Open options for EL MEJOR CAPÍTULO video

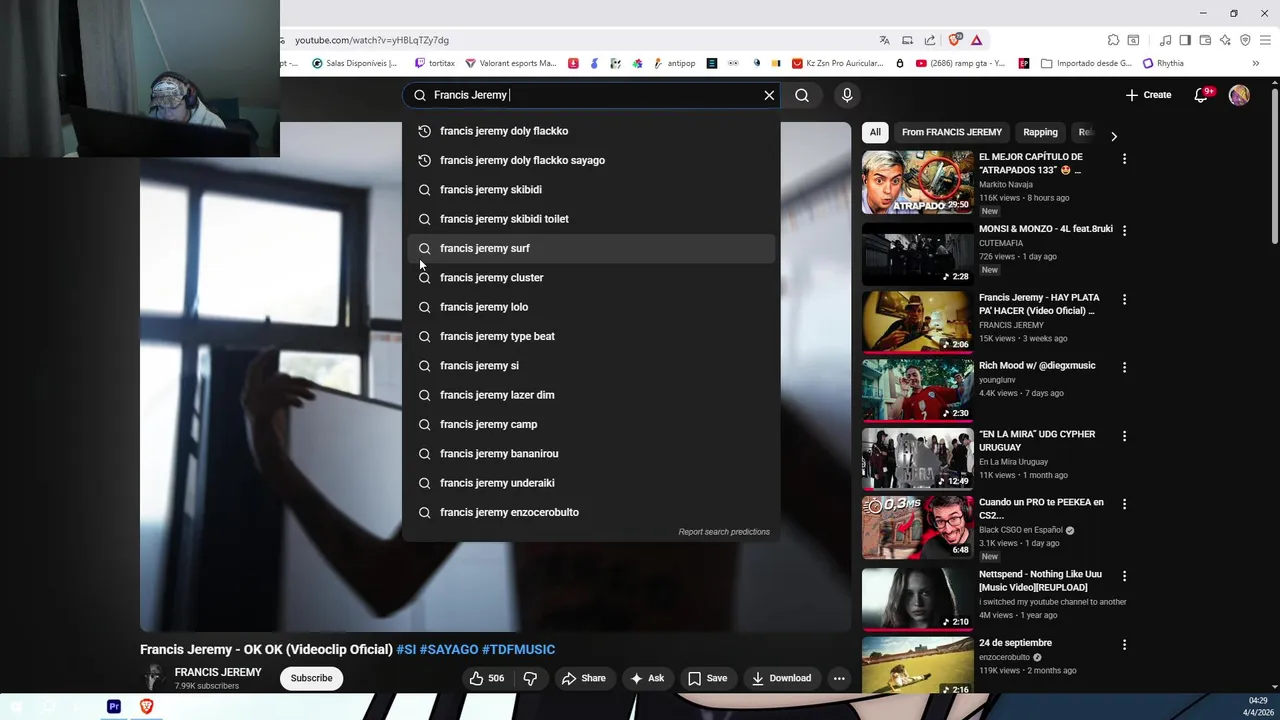[x=1124, y=158]
